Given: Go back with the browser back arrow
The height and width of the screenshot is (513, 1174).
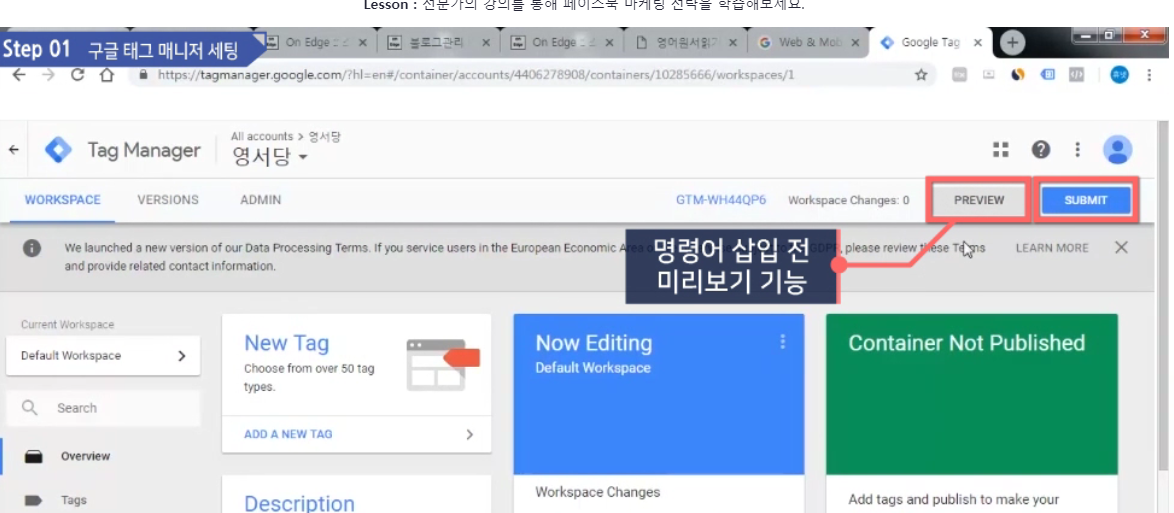Looking at the screenshot, I should 19,75.
